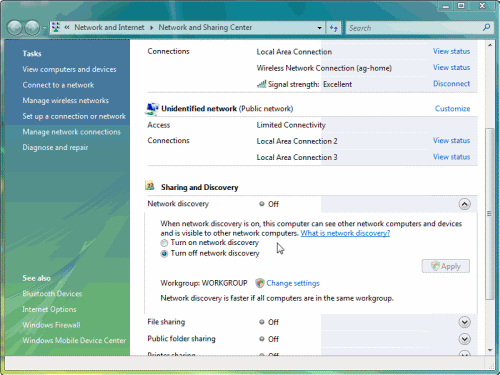Click the breadcrumb arrow after Network and Internet
Image resolution: width=500 pixels, height=375 pixels.
(152, 28)
